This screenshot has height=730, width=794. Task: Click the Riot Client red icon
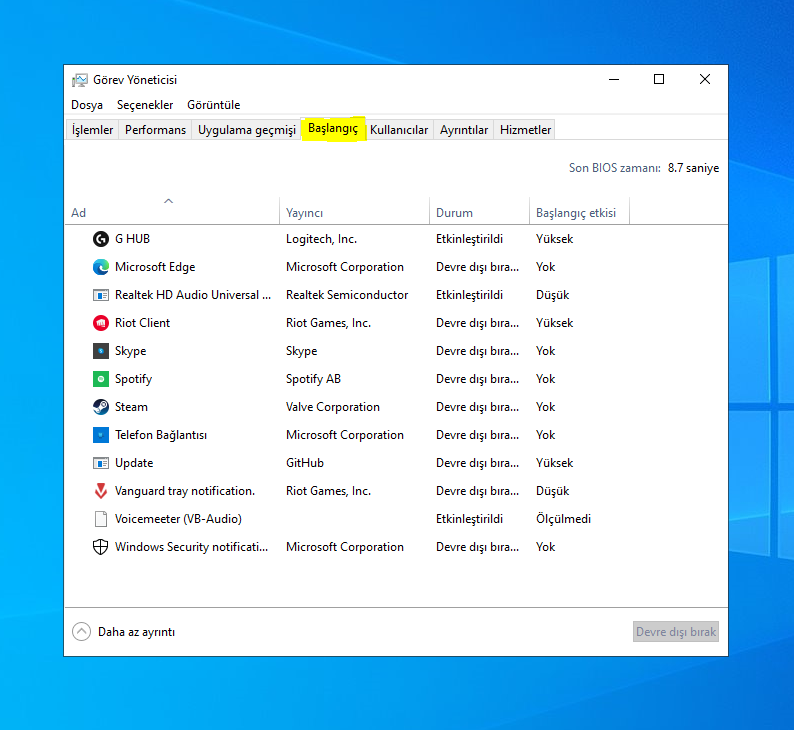click(x=101, y=322)
